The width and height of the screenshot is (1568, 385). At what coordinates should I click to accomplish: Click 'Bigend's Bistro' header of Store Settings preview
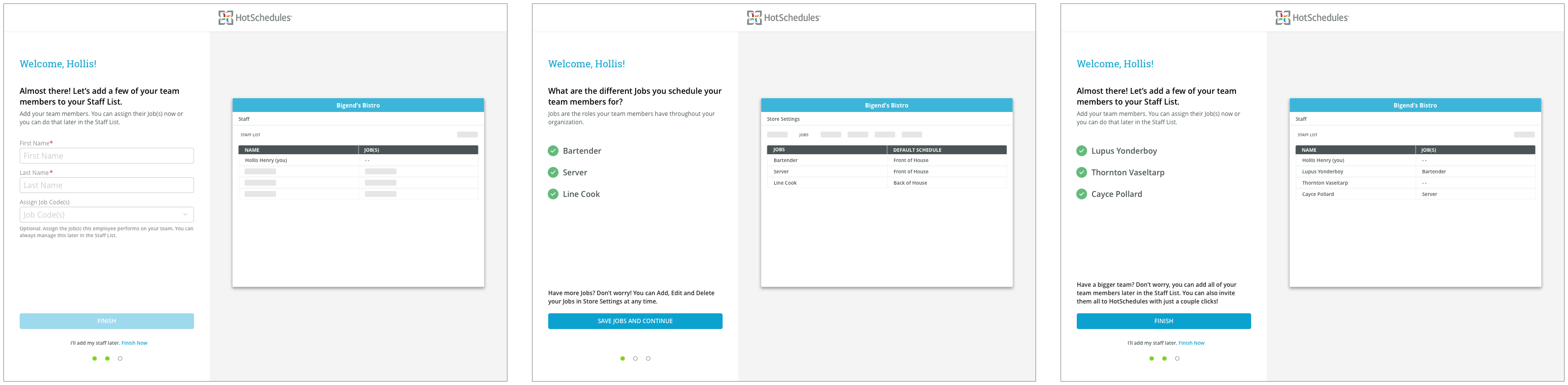886,105
